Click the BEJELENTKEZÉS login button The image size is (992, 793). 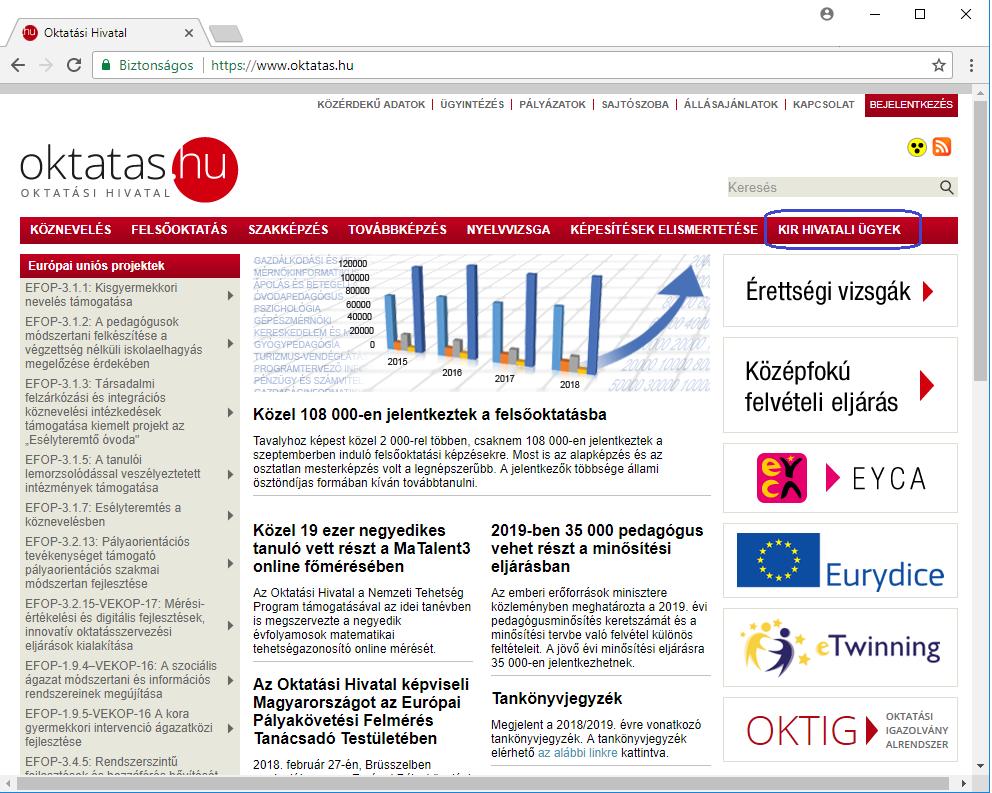[911, 105]
